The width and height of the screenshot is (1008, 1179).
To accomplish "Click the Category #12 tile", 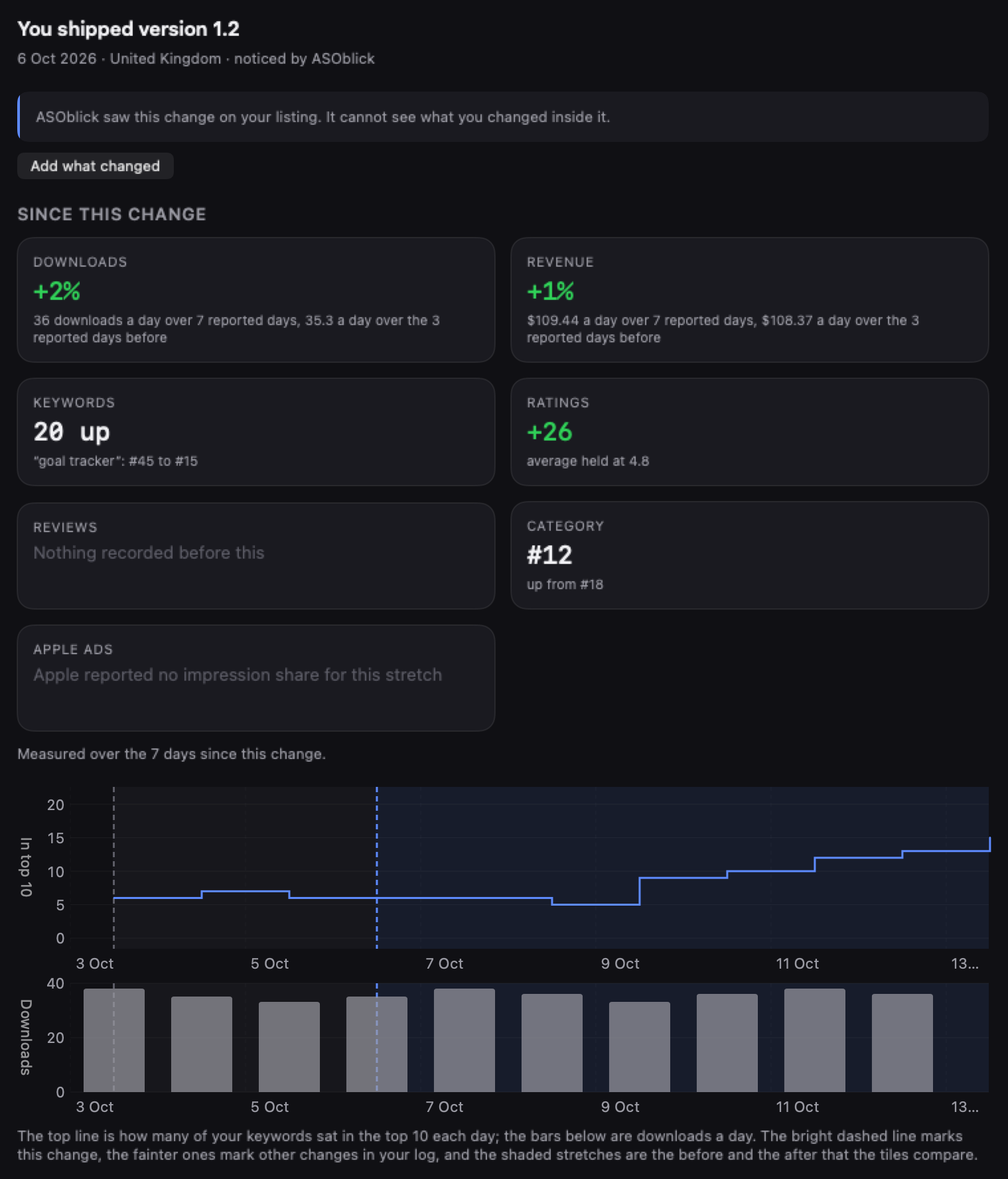I will (x=750, y=555).
